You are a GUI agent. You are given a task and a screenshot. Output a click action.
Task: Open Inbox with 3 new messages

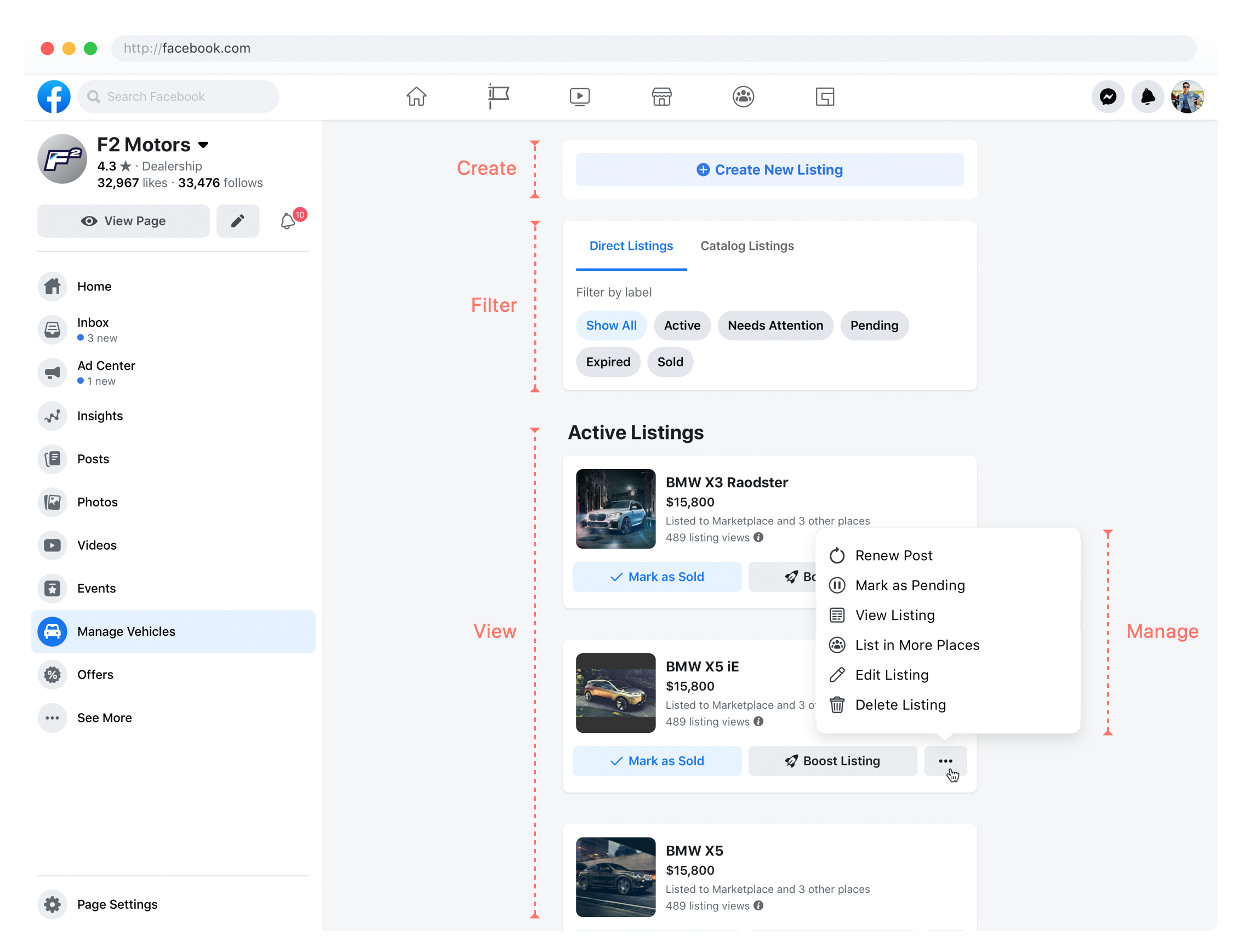(173, 329)
